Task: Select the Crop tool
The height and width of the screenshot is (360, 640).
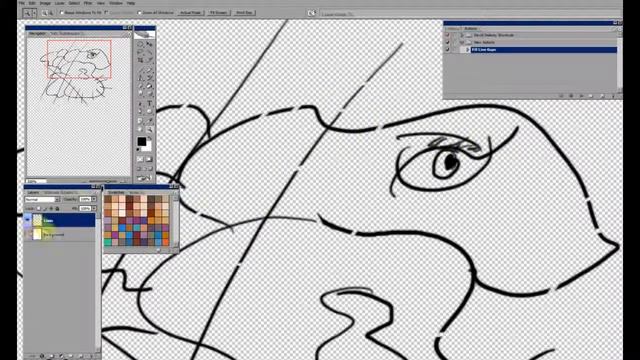Action: coord(140,60)
